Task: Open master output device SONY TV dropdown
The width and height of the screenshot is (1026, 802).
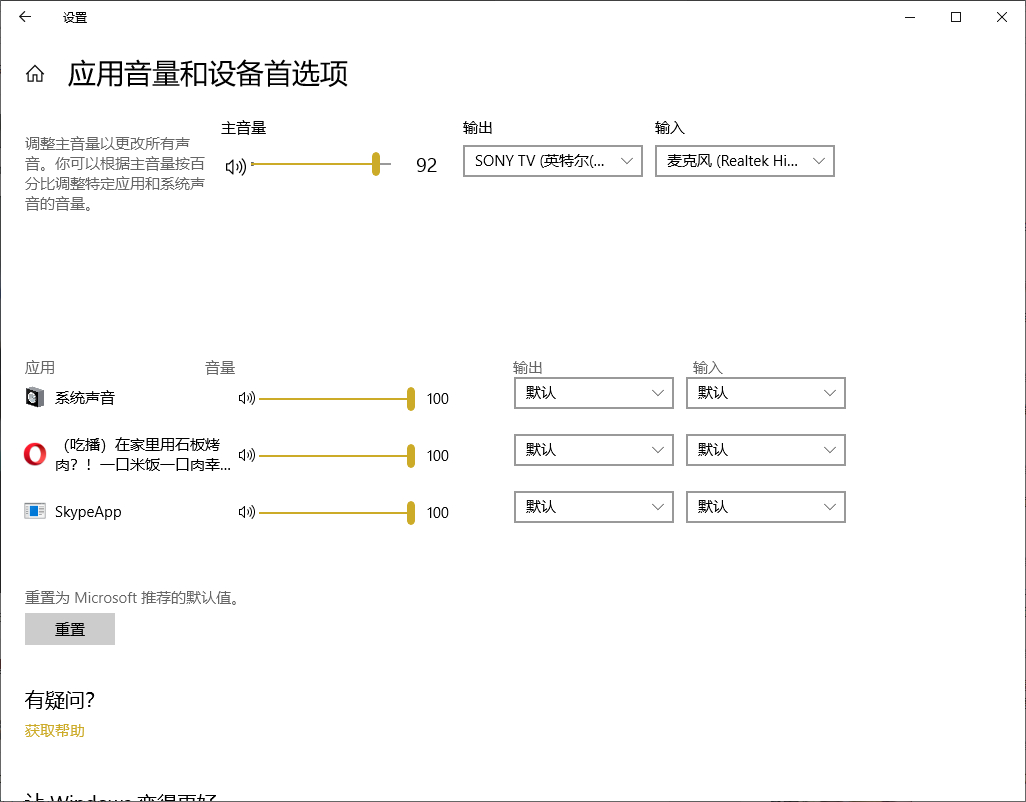Action: (x=553, y=161)
